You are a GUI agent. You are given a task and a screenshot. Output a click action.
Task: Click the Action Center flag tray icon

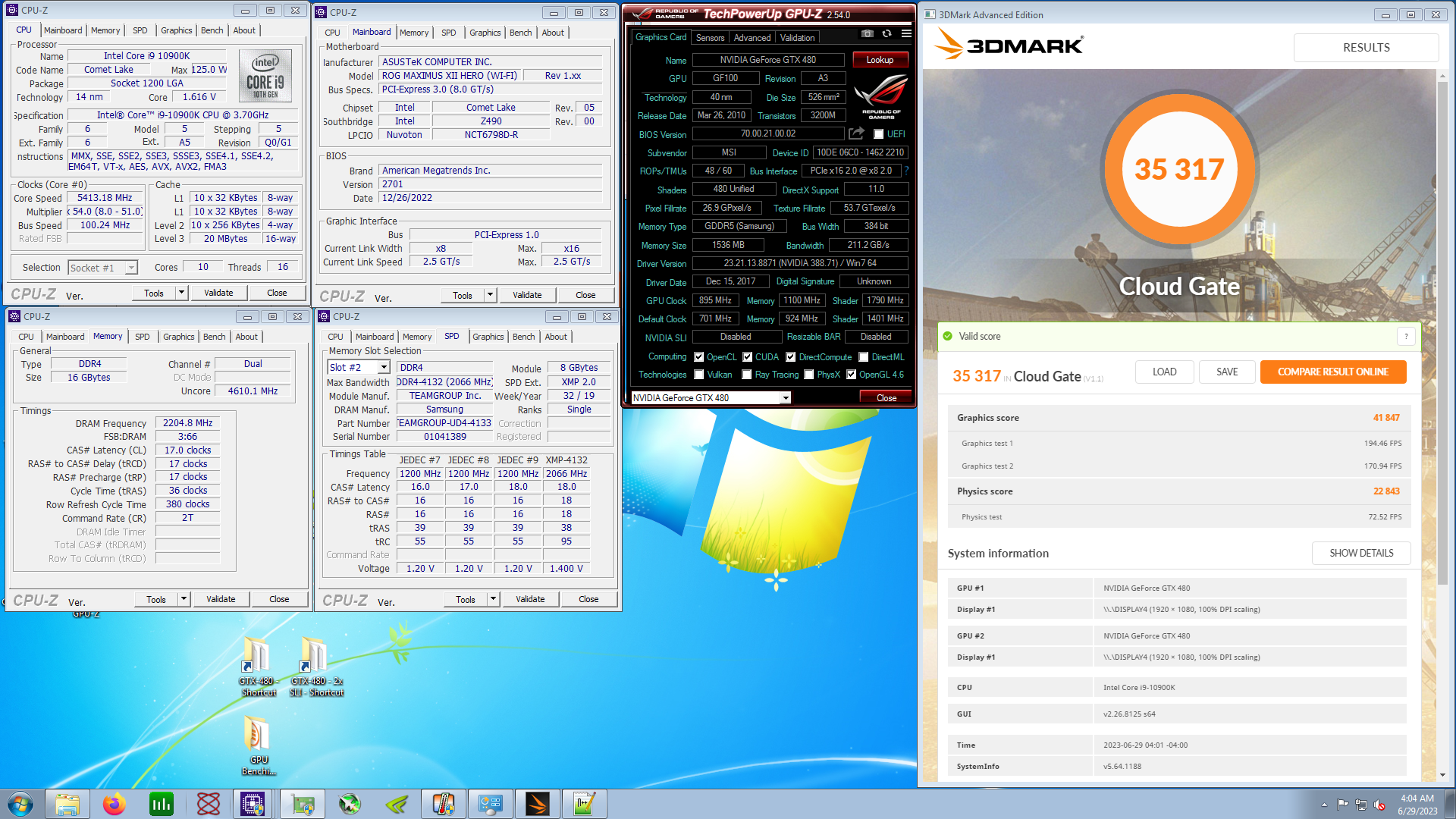(x=1343, y=805)
